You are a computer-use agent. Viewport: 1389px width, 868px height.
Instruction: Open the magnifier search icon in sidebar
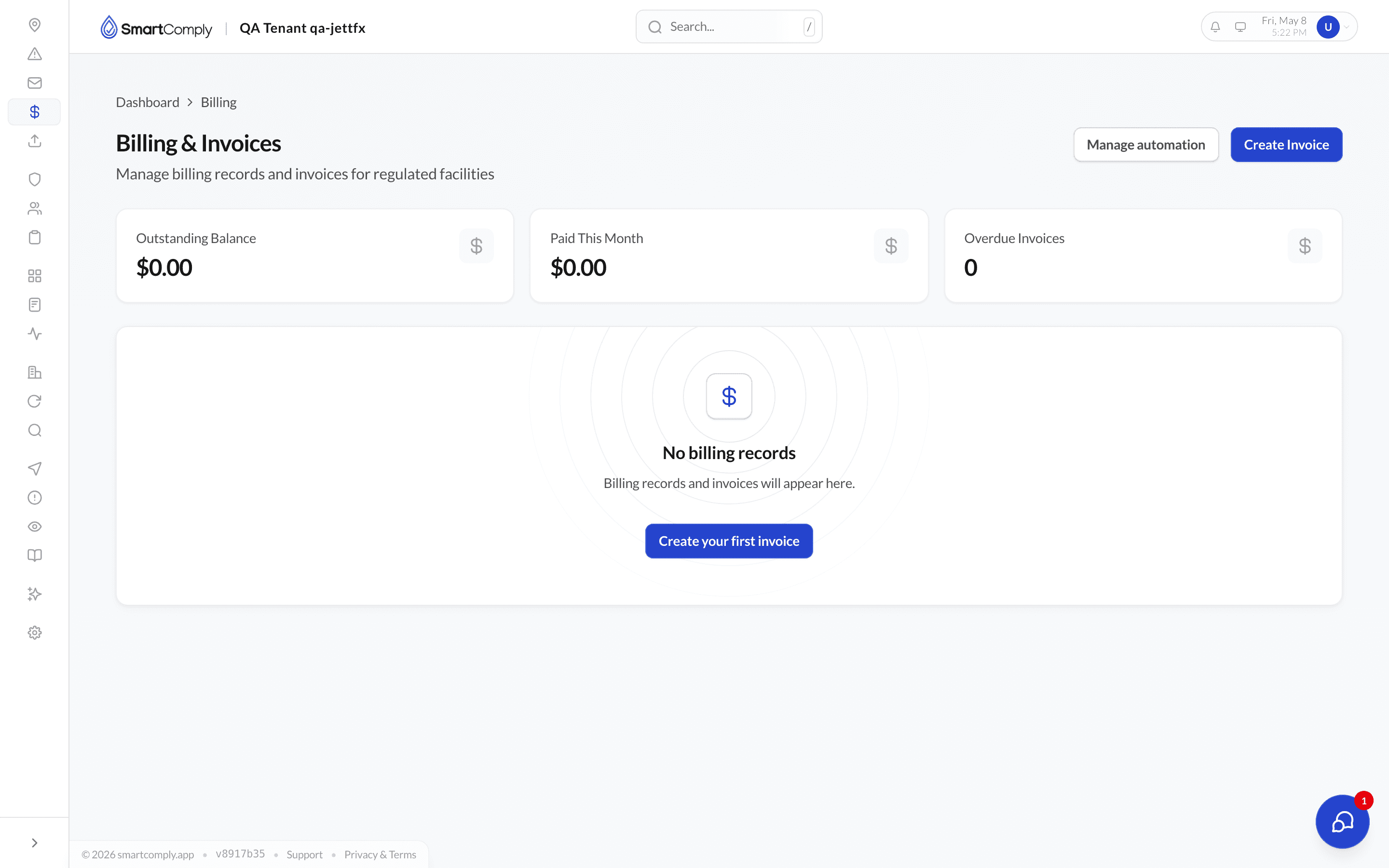coord(34,430)
